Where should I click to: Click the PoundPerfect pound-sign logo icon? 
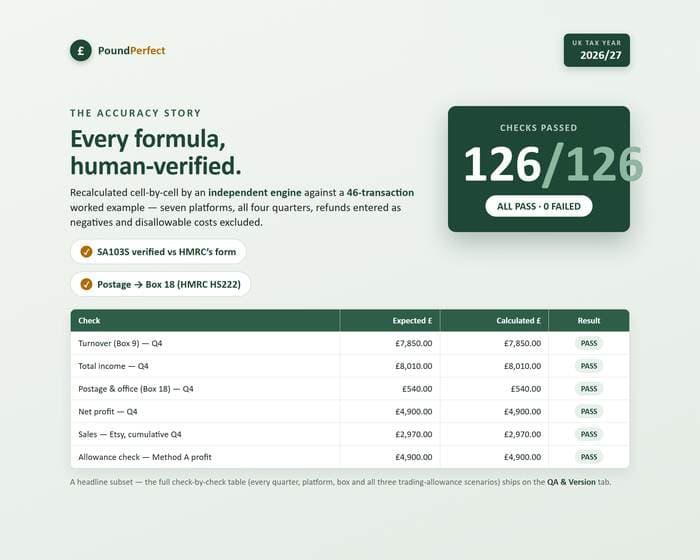81,50
